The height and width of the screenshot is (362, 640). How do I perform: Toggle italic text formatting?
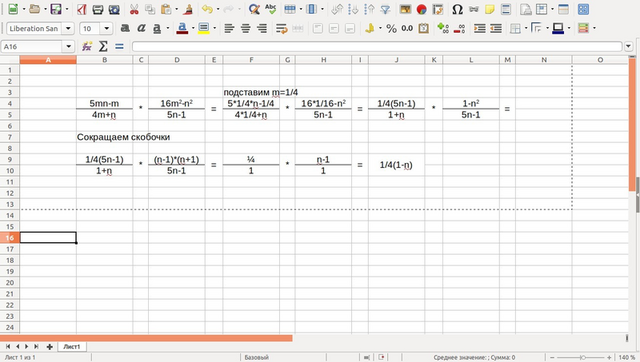pos(141,28)
